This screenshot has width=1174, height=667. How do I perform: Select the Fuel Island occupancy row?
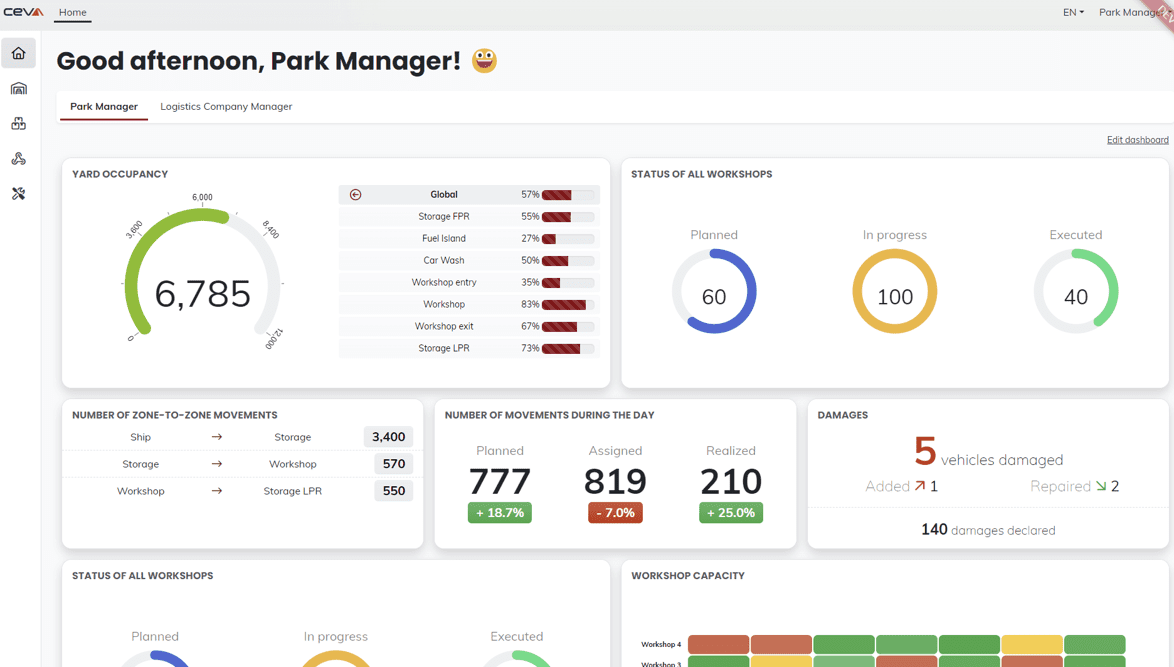coord(469,238)
